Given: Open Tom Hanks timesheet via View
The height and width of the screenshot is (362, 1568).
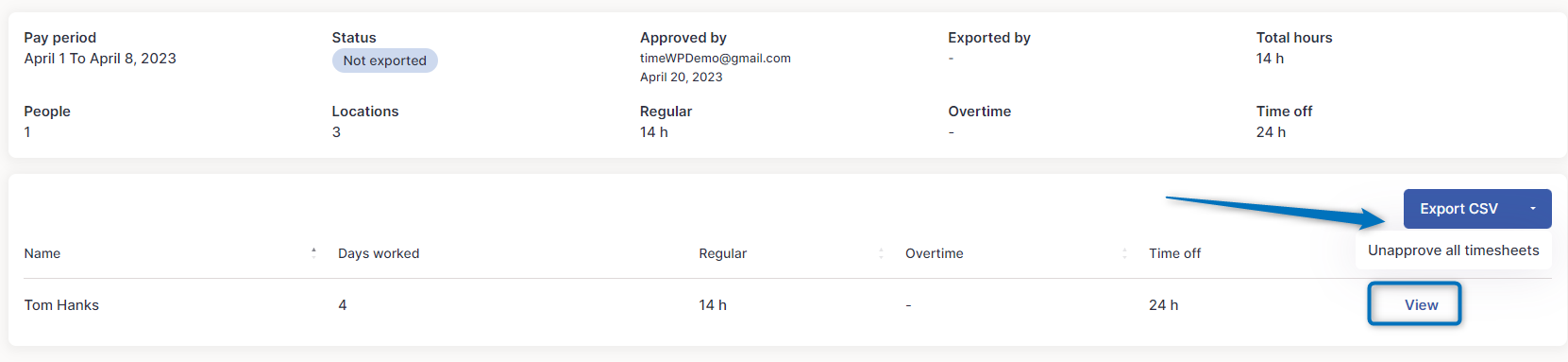Looking at the screenshot, I should (1414, 304).
